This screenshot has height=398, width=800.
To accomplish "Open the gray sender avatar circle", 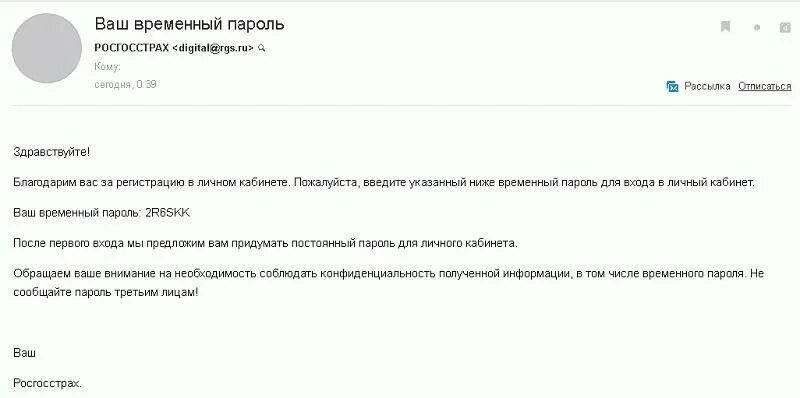I will coord(46,48).
